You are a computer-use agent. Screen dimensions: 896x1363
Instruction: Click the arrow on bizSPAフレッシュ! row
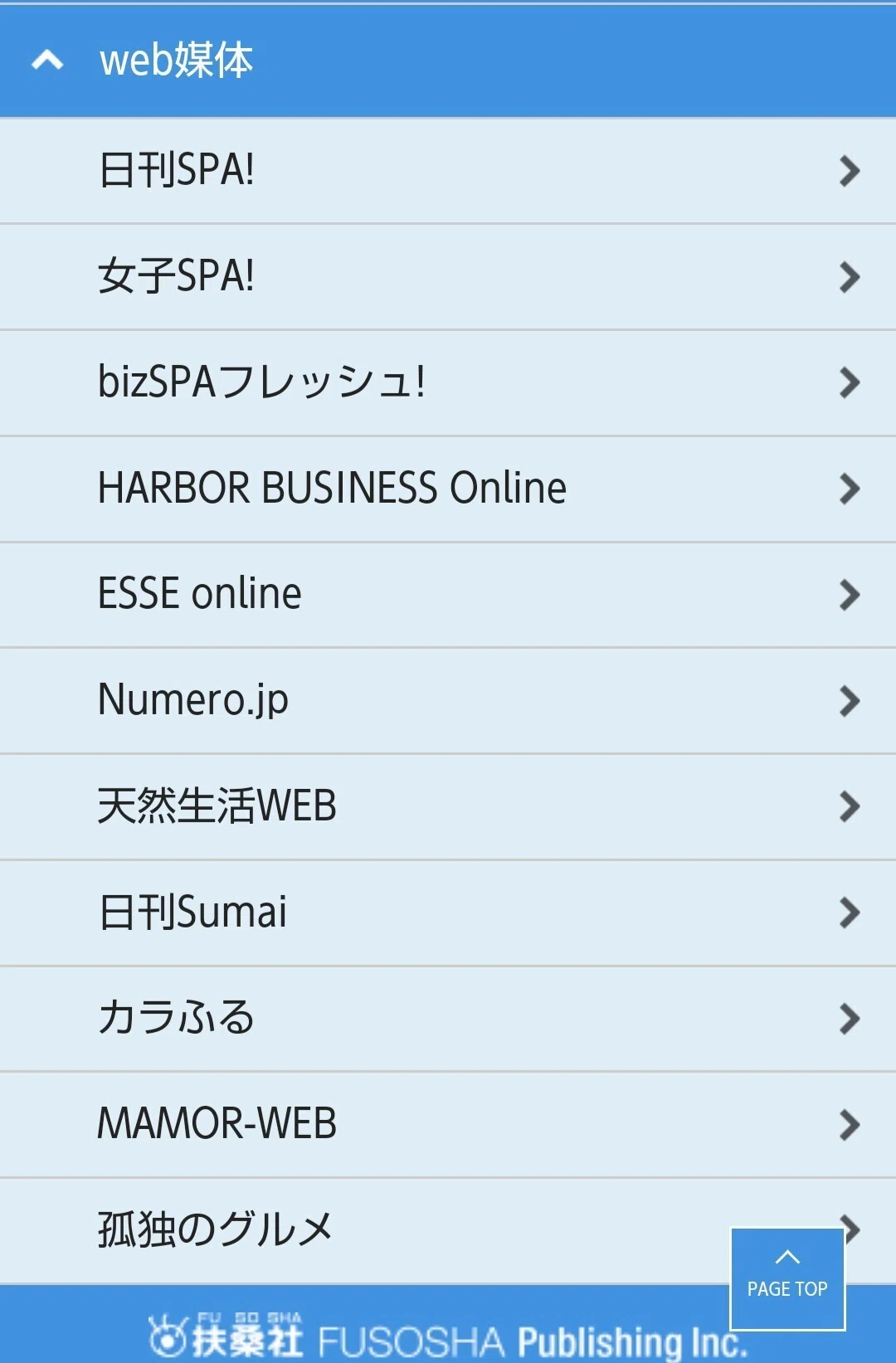click(x=849, y=383)
